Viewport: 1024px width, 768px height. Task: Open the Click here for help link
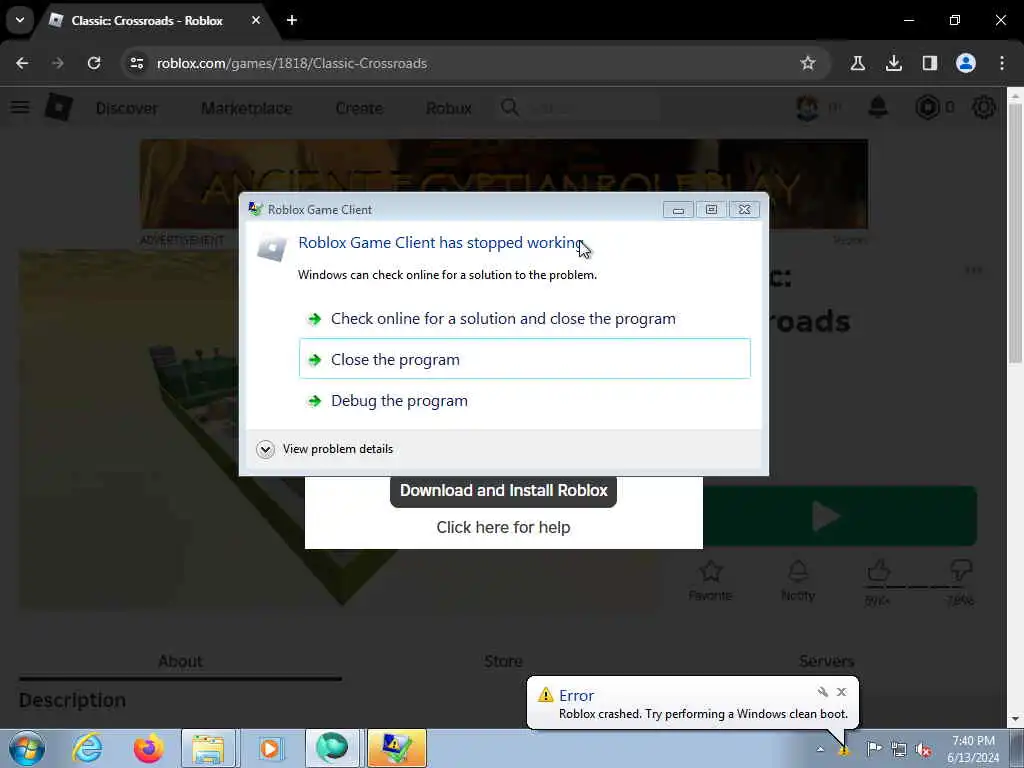click(504, 527)
